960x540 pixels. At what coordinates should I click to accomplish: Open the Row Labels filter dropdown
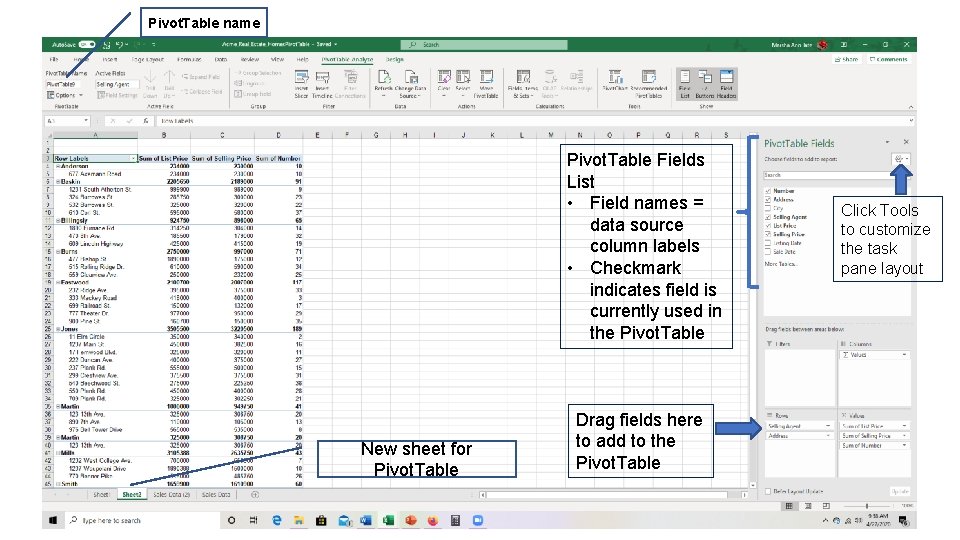(133, 159)
